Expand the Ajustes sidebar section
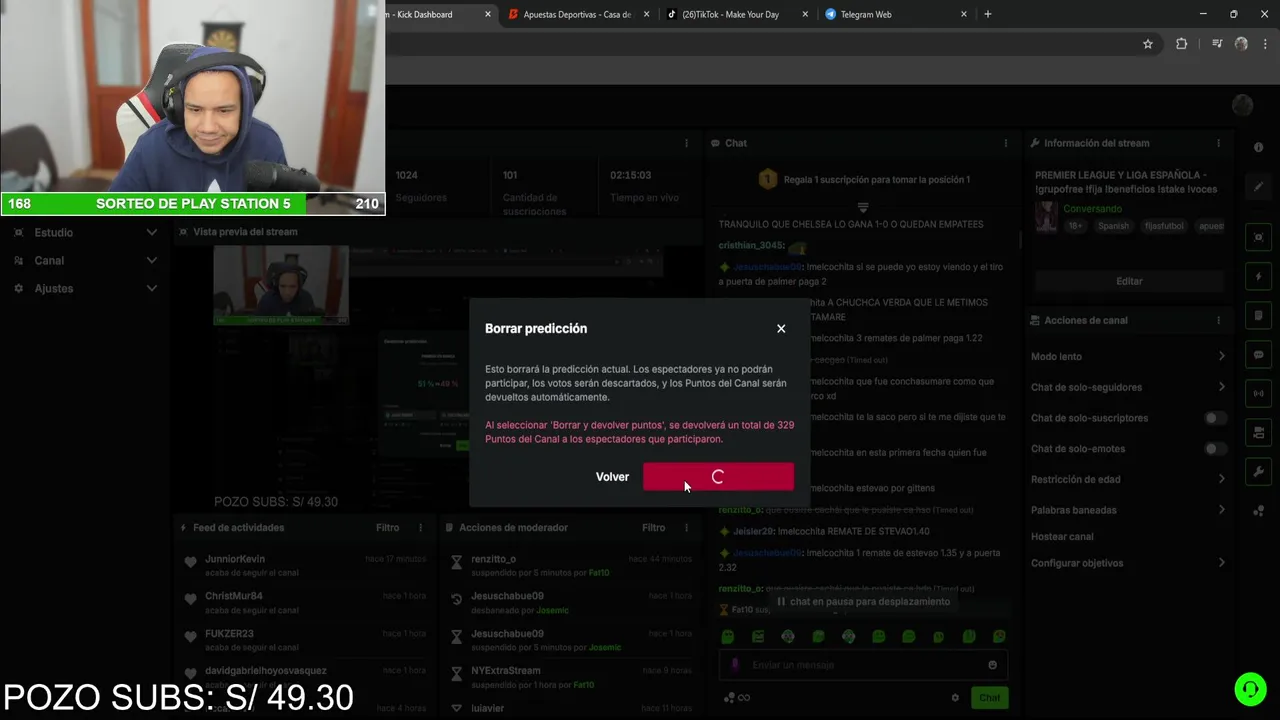This screenshot has height=720, width=1280. pyautogui.click(x=85, y=288)
